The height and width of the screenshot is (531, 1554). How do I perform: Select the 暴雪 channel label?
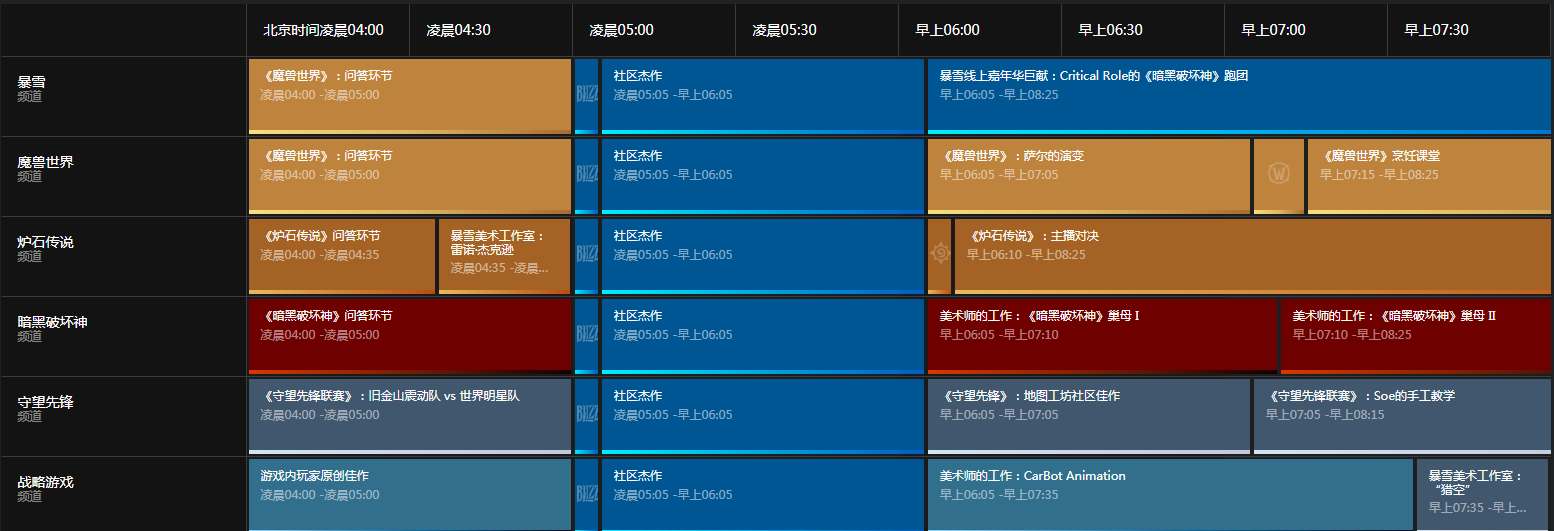point(32,82)
